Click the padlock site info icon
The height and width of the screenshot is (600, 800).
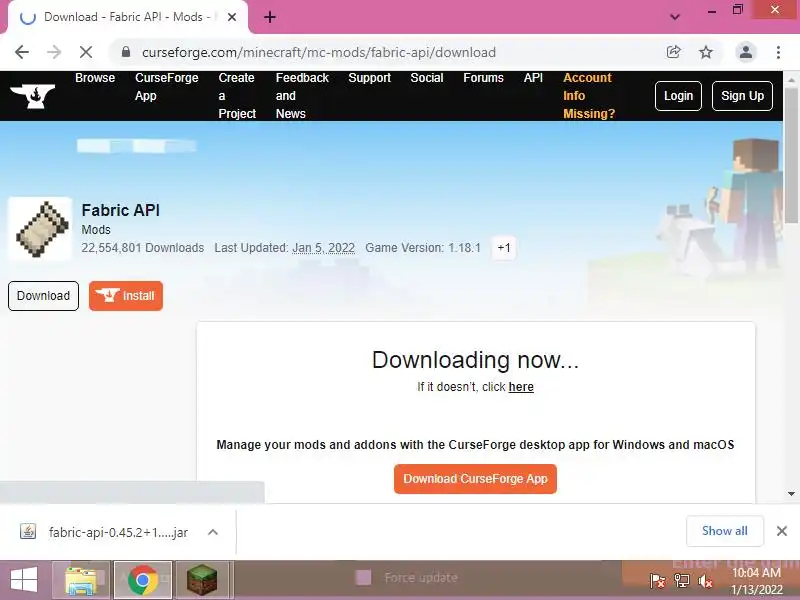click(126, 52)
